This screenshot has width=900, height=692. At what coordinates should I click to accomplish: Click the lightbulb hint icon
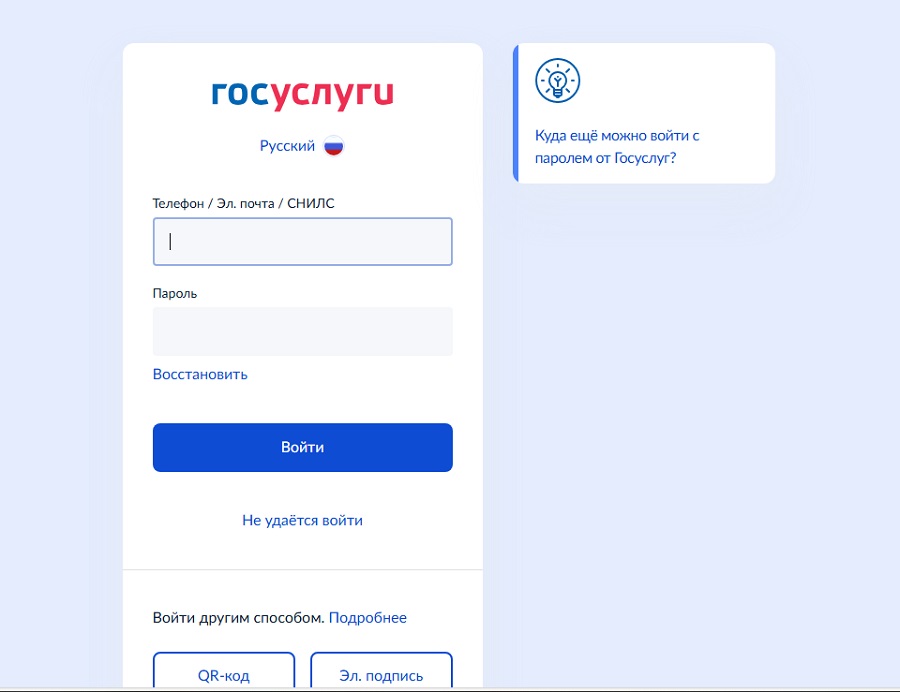(x=557, y=80)
